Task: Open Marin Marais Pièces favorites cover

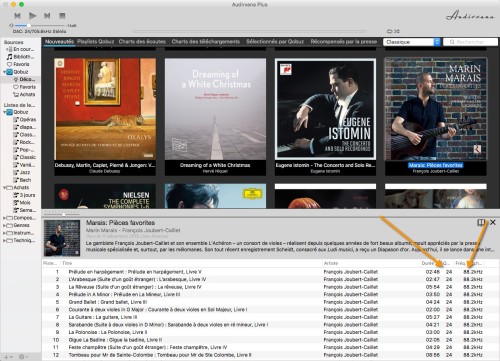Action: [x=436, y=109]
